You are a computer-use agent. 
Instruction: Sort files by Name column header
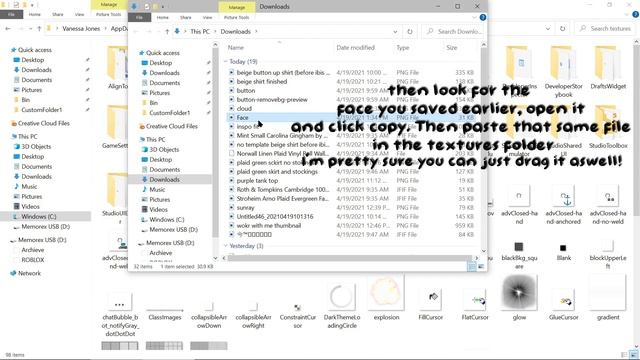click(236, 48)
